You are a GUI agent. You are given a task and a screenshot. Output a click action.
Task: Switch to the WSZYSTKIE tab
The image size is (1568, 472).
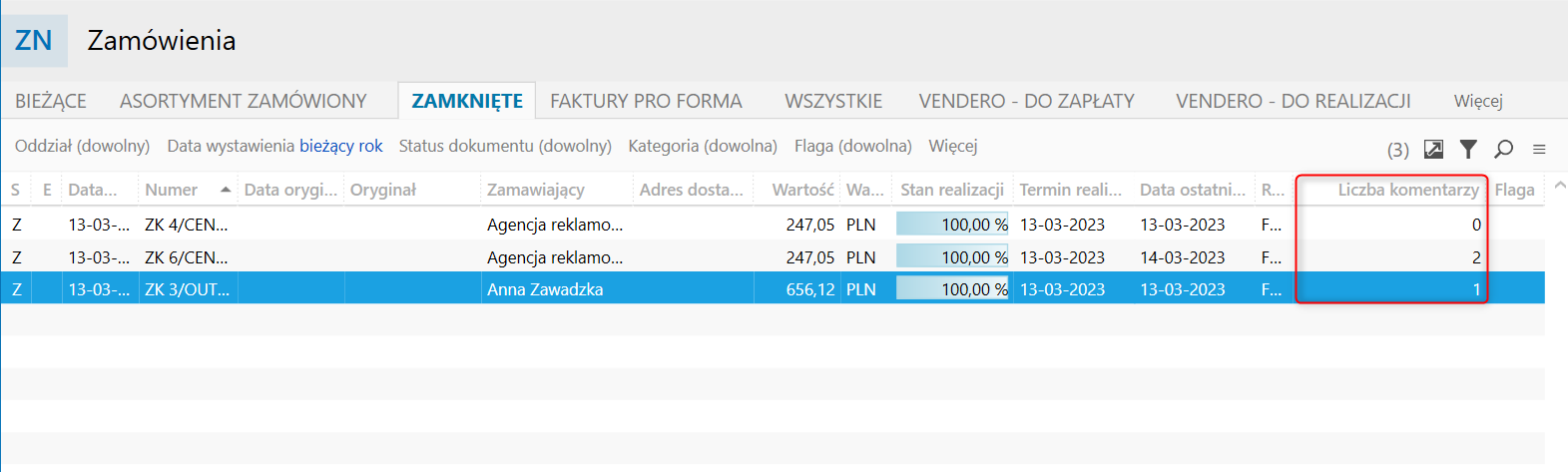(x=833, y=101)
